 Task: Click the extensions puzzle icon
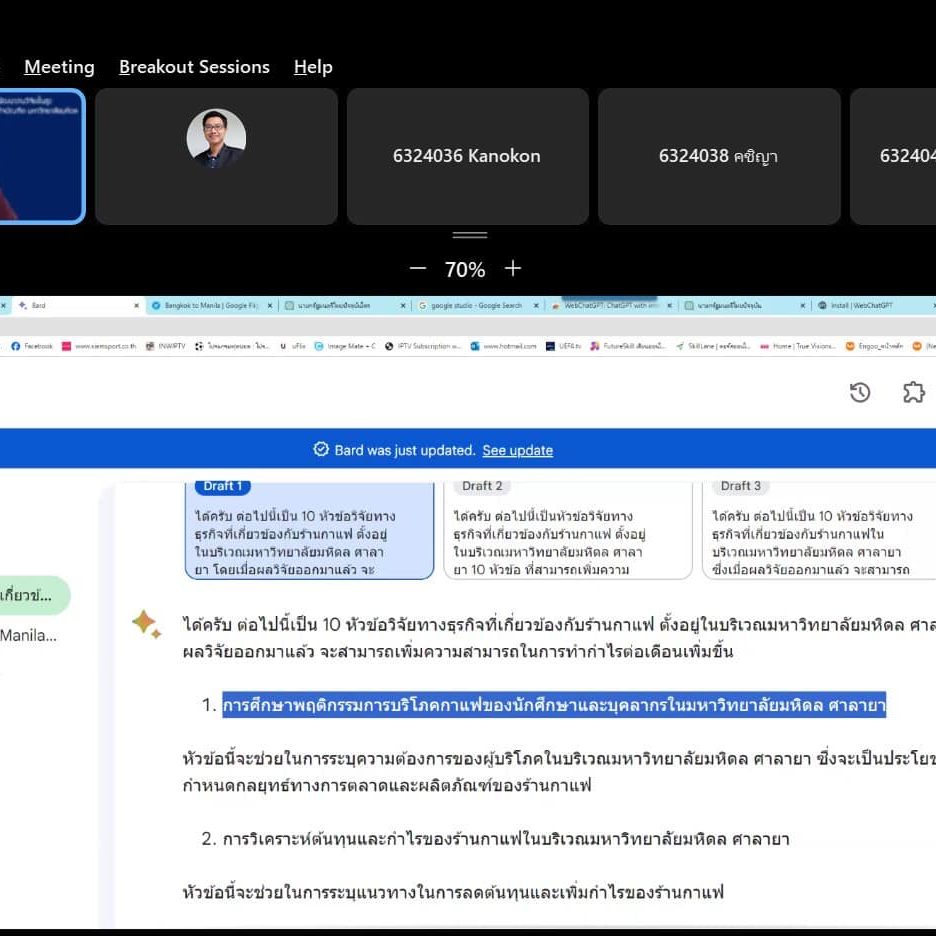pos(913,393)
